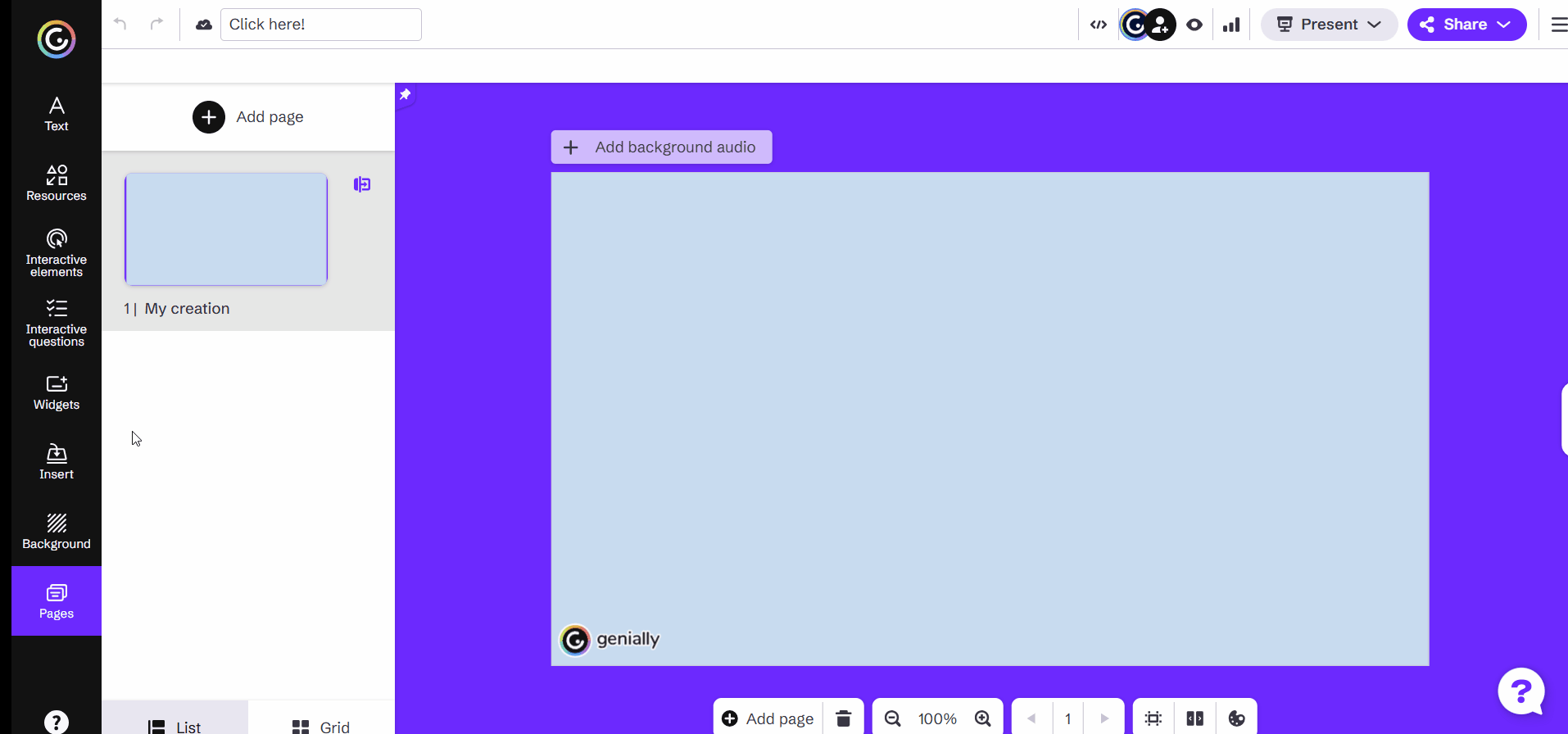
Task: Expand the Share dropdown
Action: click(1466, 25)
